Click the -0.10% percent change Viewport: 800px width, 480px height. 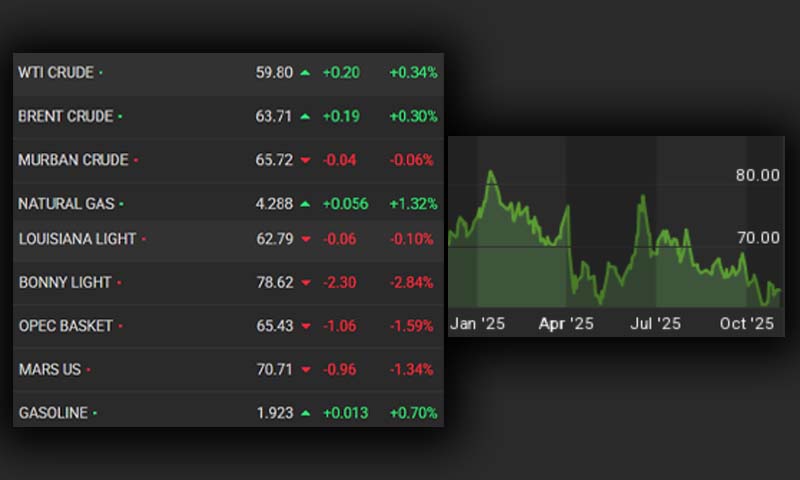tap(411, 239)
